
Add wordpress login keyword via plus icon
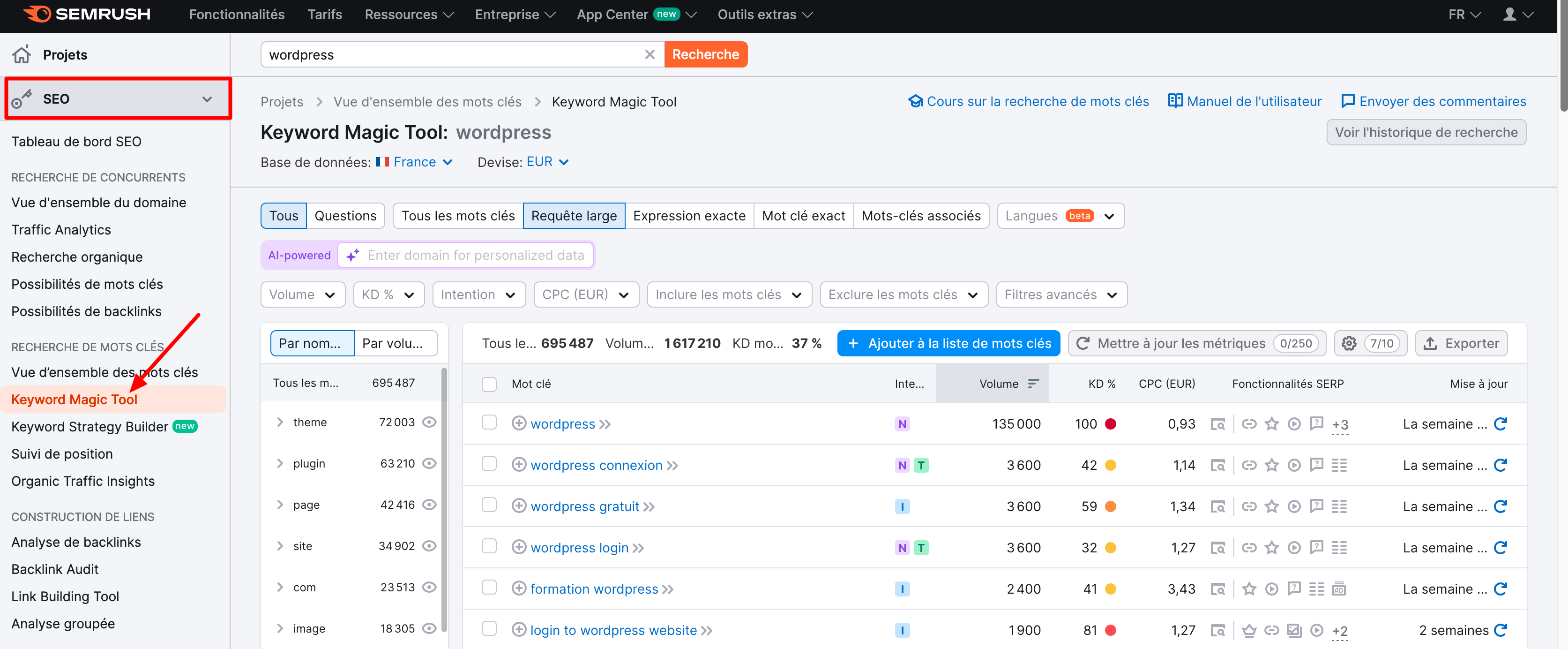(519, 547)
